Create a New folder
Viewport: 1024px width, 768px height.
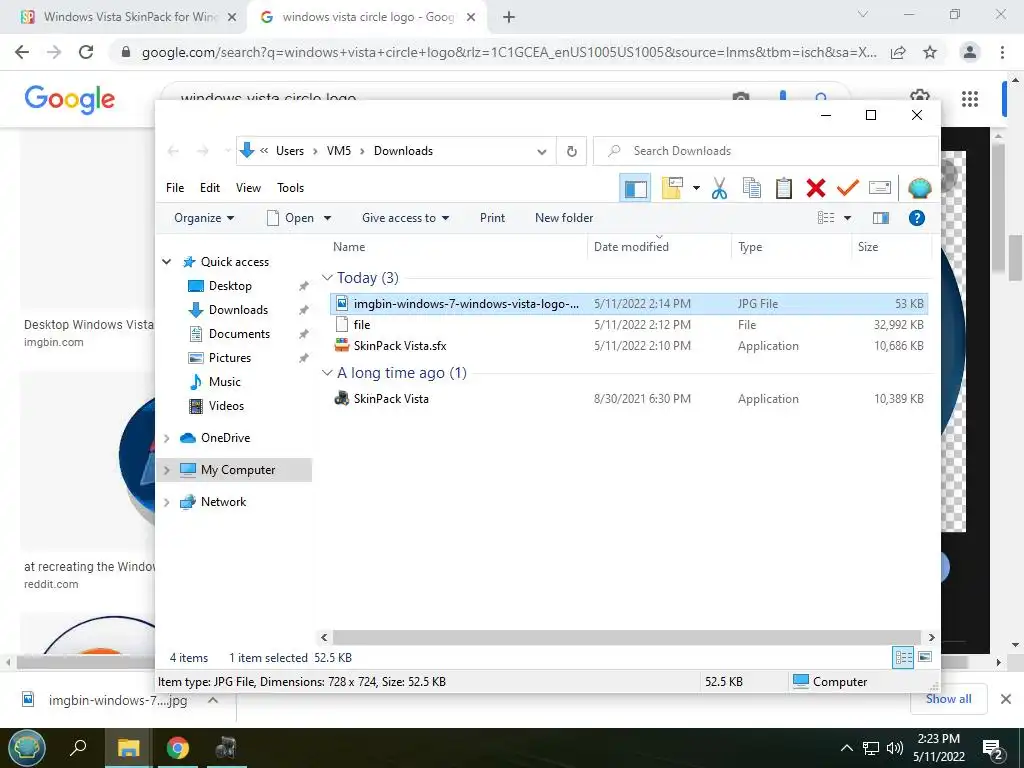pos(564,218)
